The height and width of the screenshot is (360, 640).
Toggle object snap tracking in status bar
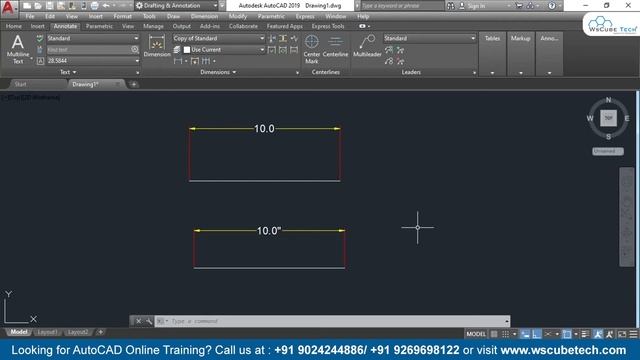548,334
